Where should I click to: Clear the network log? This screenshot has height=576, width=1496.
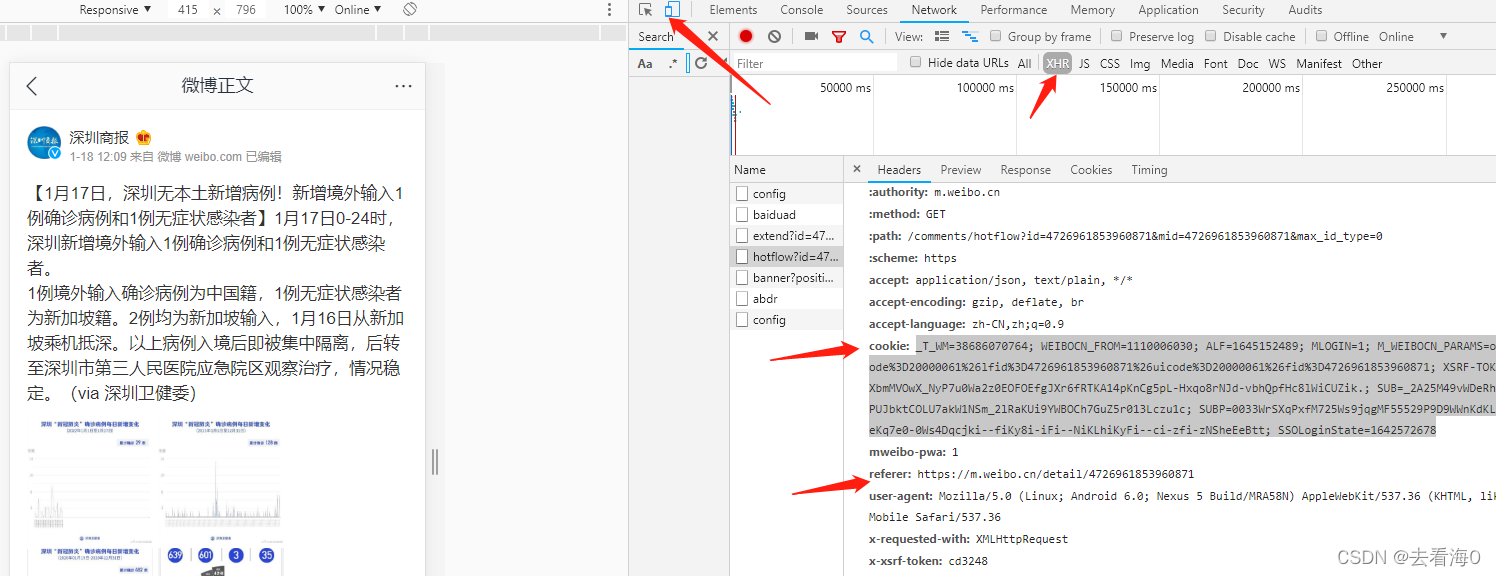point(774,37)
